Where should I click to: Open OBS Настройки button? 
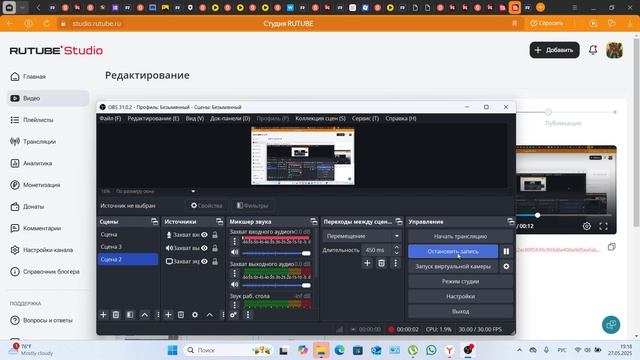460,296
